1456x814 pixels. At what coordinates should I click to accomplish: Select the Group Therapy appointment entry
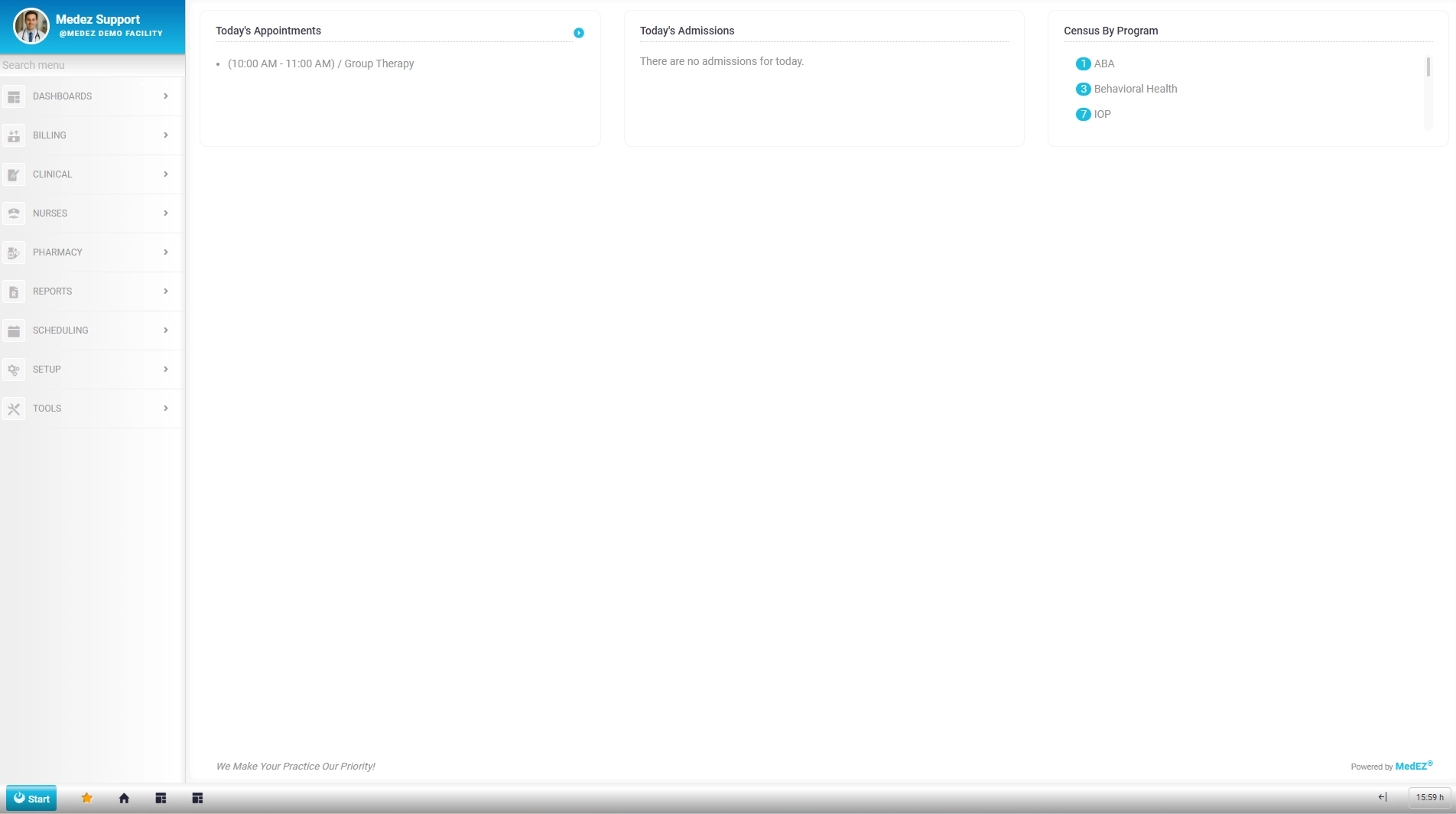coord(321,63)
